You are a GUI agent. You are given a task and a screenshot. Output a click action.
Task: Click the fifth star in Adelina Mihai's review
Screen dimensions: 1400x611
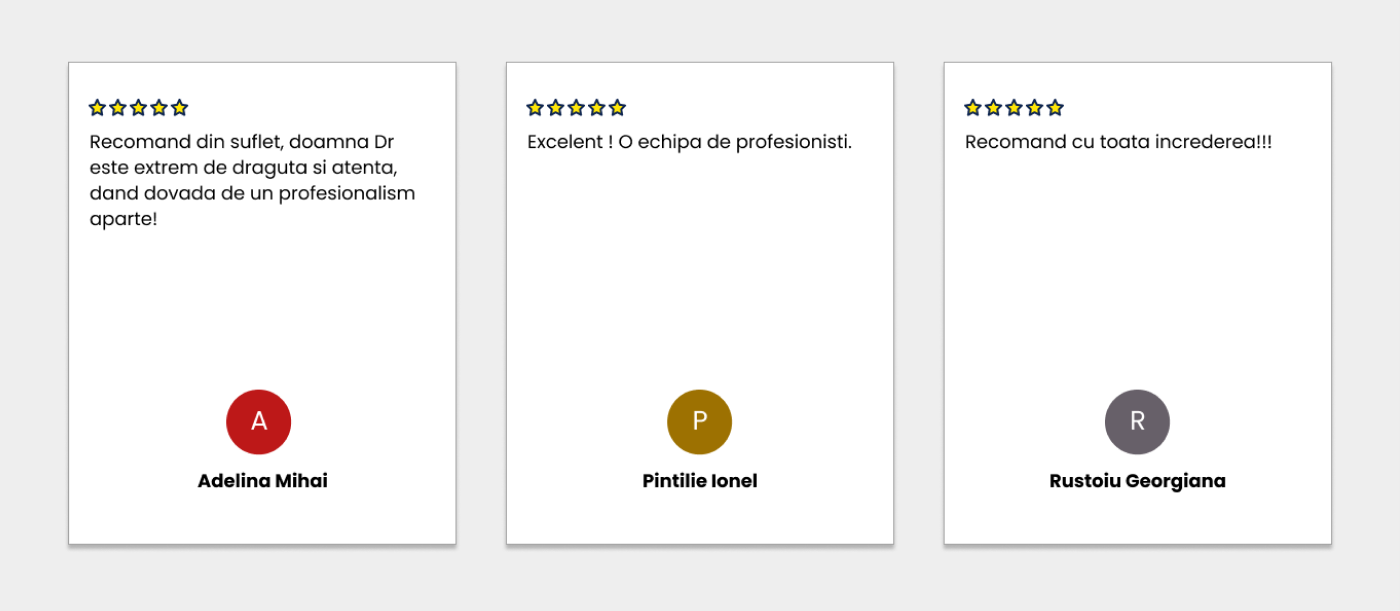click(179, 108)
